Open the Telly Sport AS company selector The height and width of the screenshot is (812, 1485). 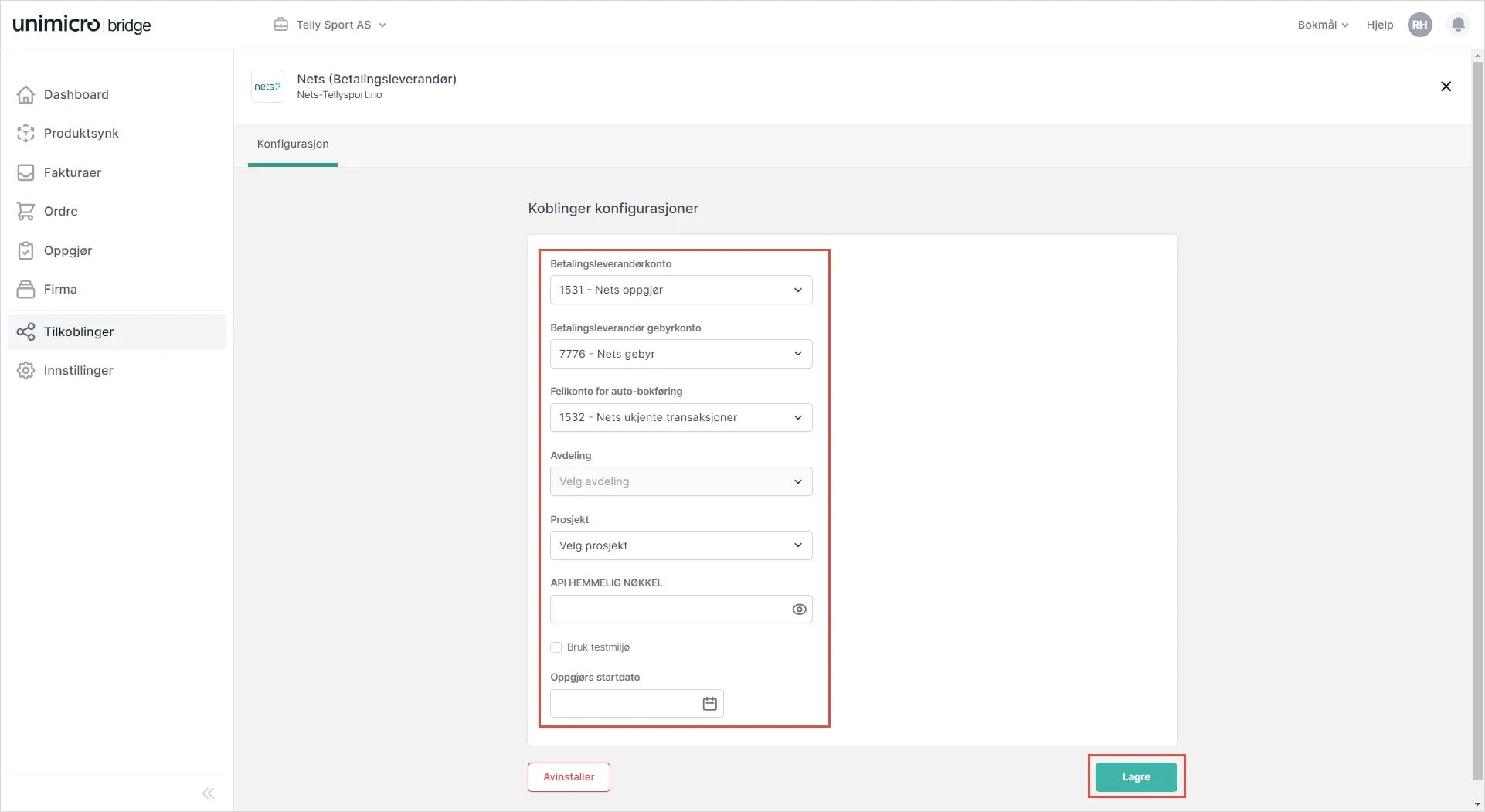click(331, 25)
